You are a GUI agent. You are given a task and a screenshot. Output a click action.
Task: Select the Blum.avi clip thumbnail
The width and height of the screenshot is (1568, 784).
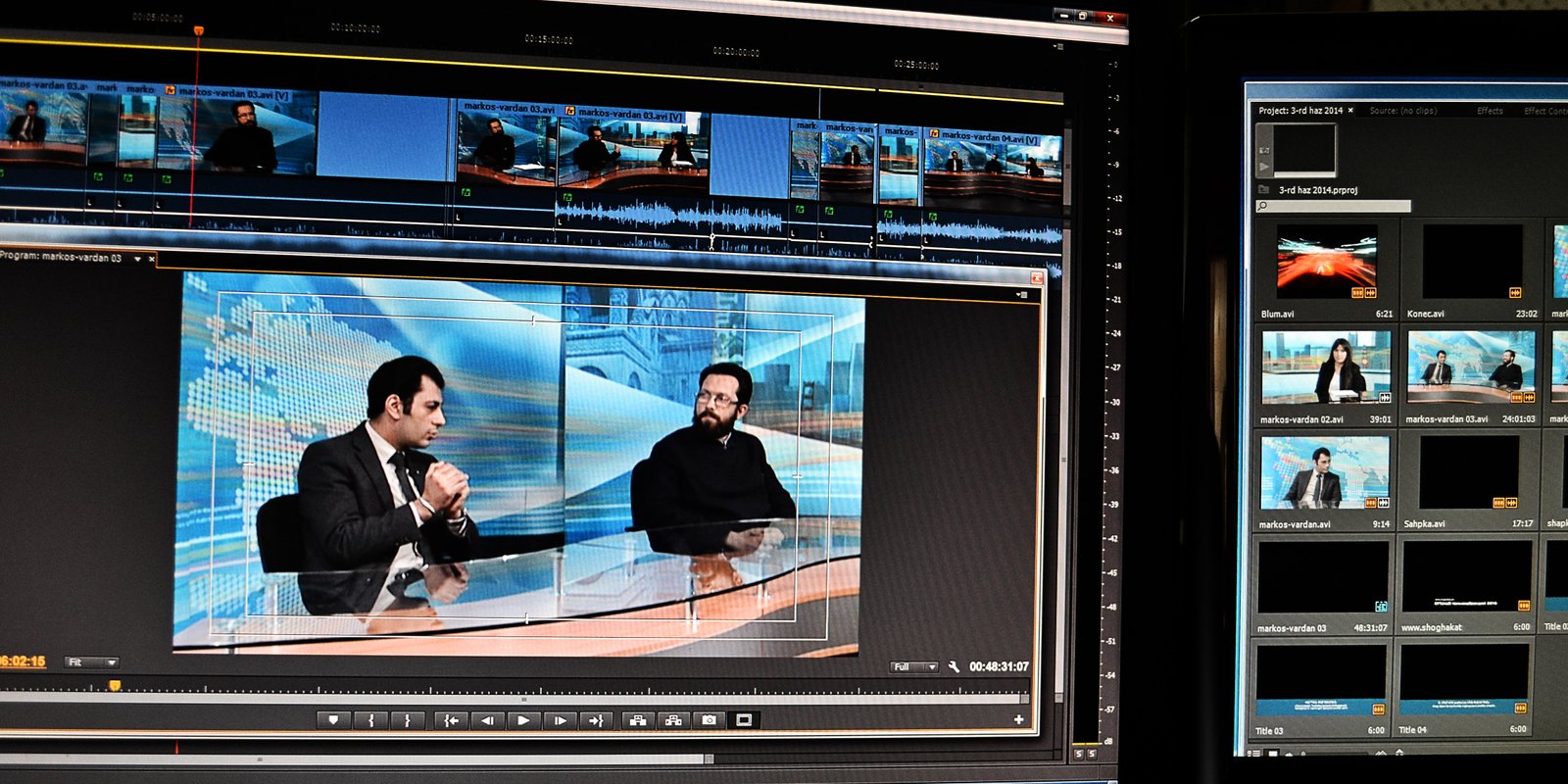[x=1327, y=262]
